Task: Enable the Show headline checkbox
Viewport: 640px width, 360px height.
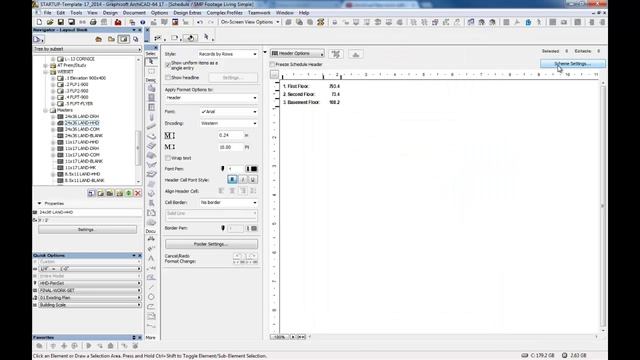Action: click(168, 78)
